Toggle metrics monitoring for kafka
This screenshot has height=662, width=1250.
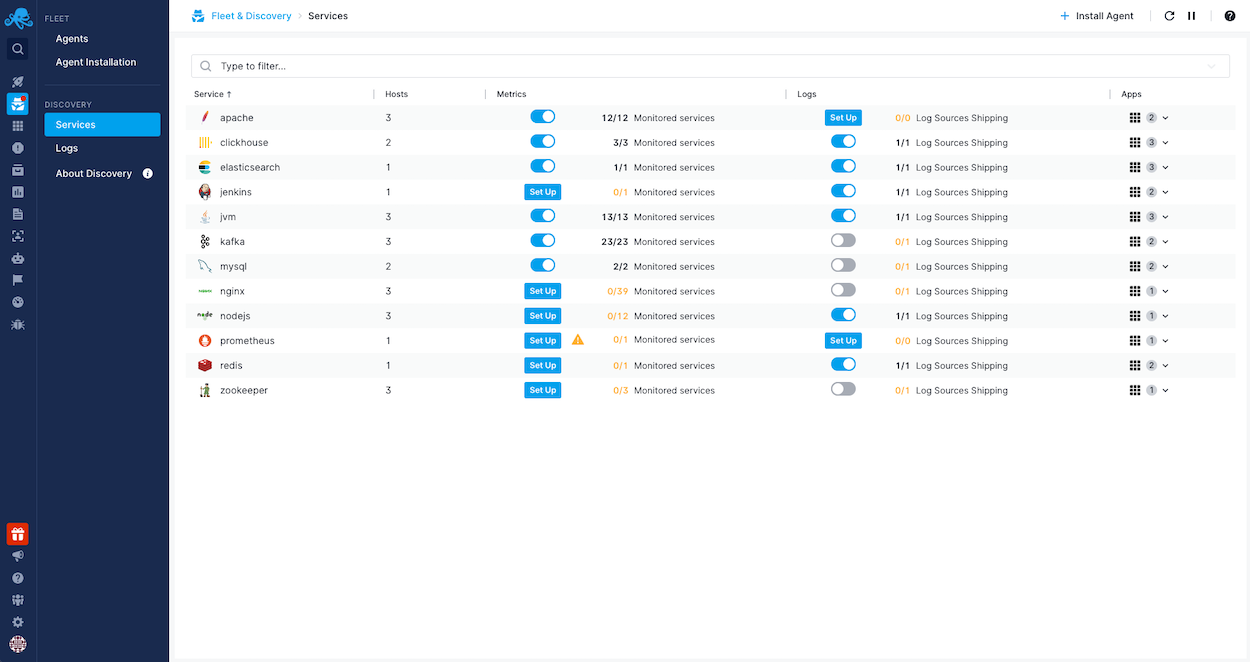pyautogui.click(x=543, y=241)
